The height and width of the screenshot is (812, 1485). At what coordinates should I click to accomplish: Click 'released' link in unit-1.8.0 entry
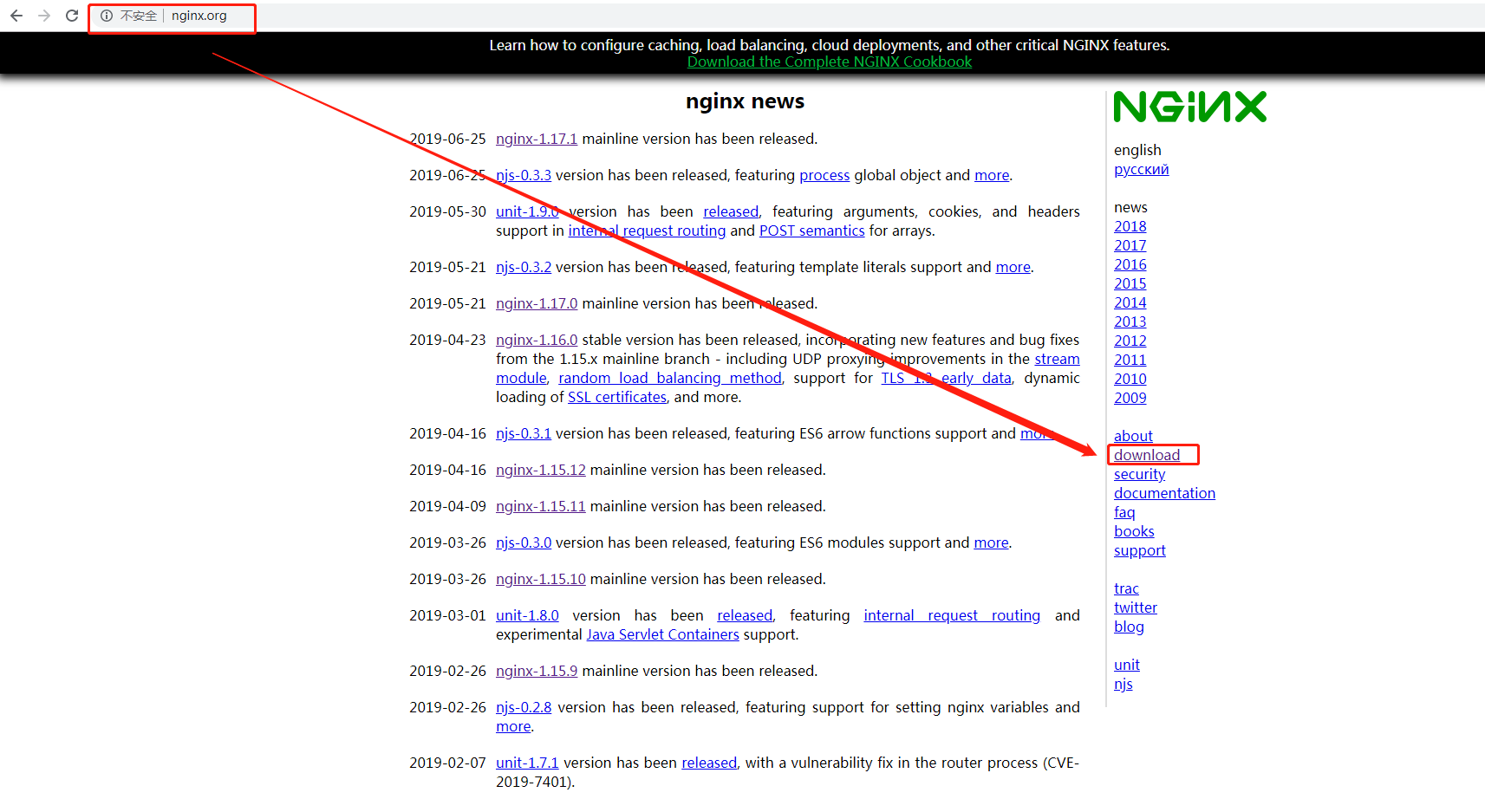pos(745,615)
